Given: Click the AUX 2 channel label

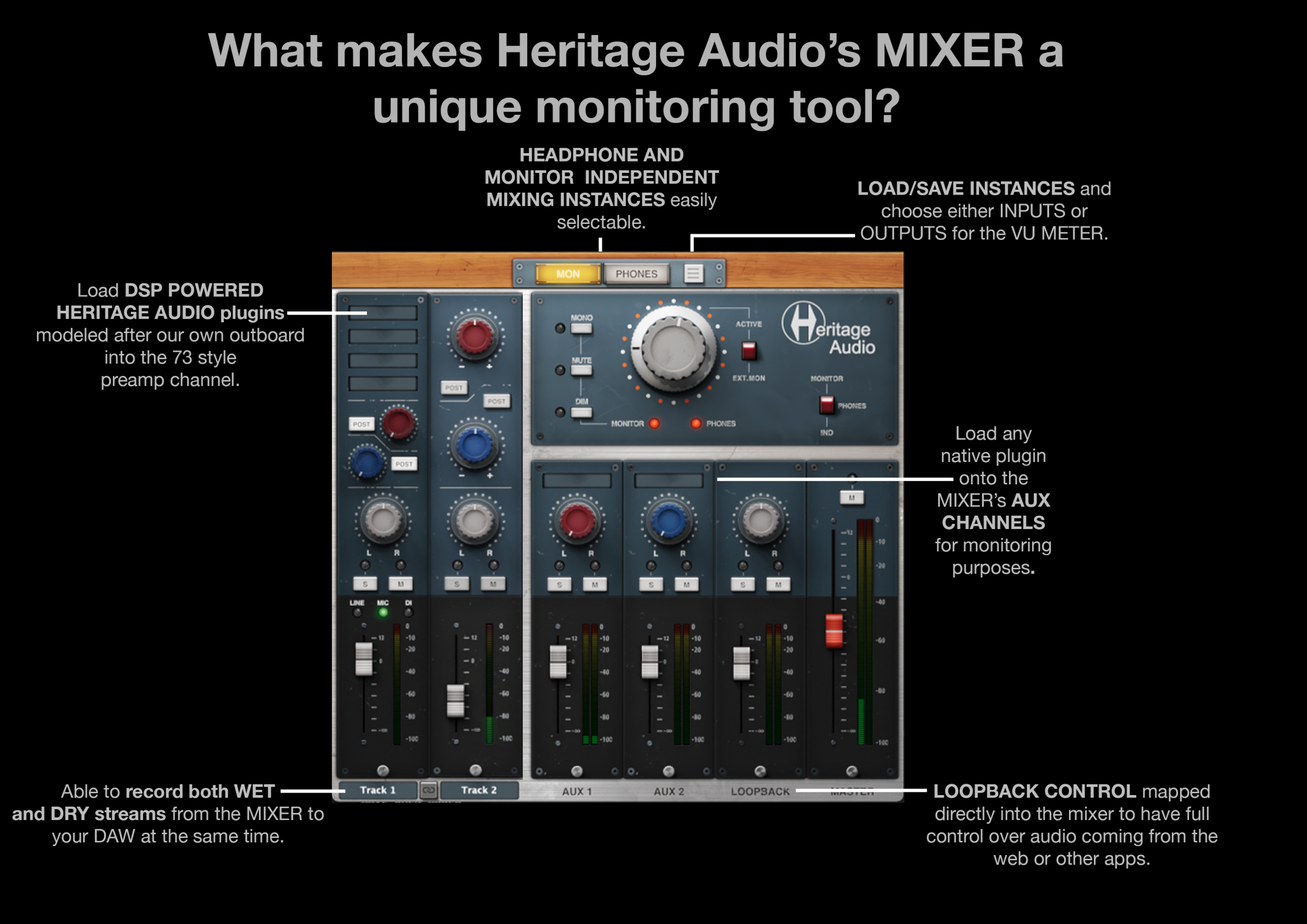Looking at the screenshot, I should click(x=669, y=791).
